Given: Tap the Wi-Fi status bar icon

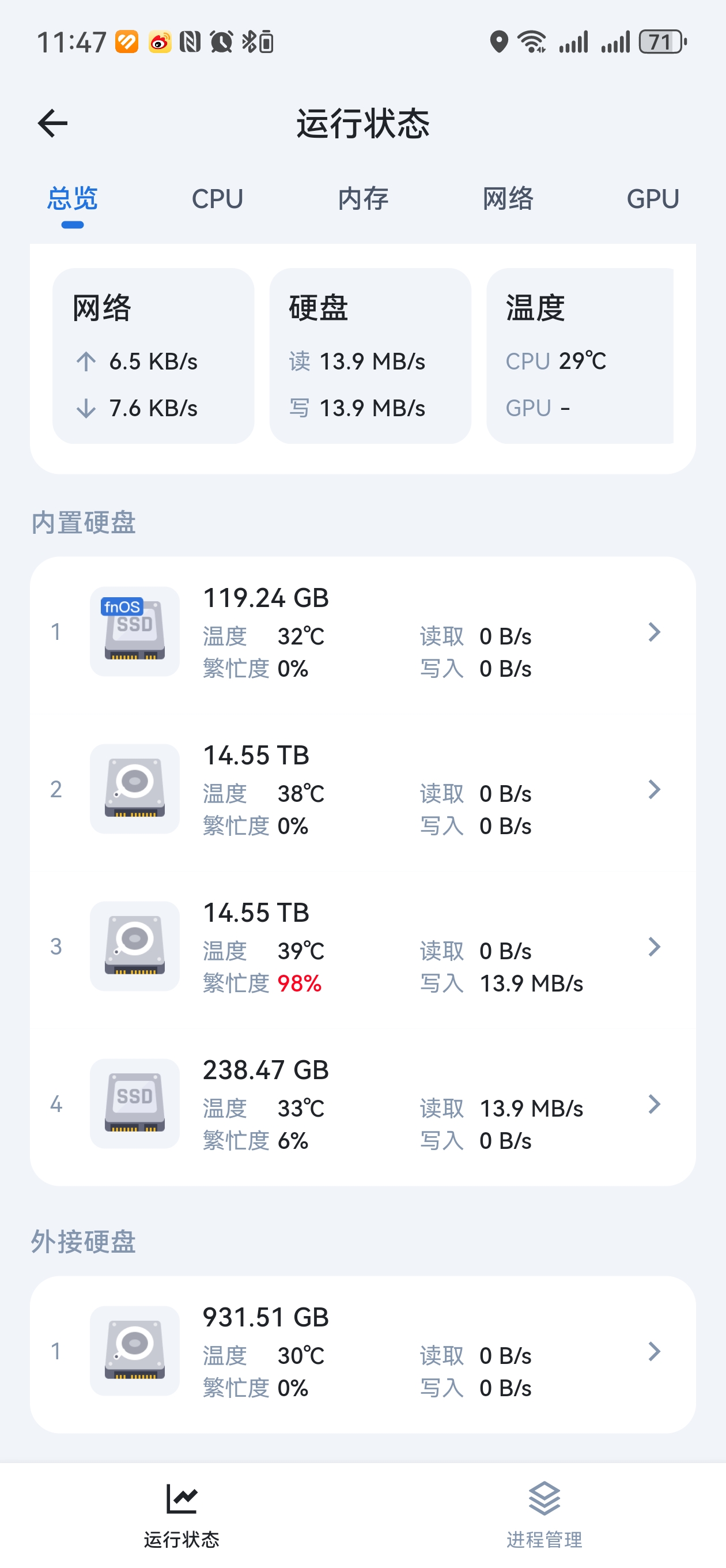Looking at the screenshot, I should 532,42.
